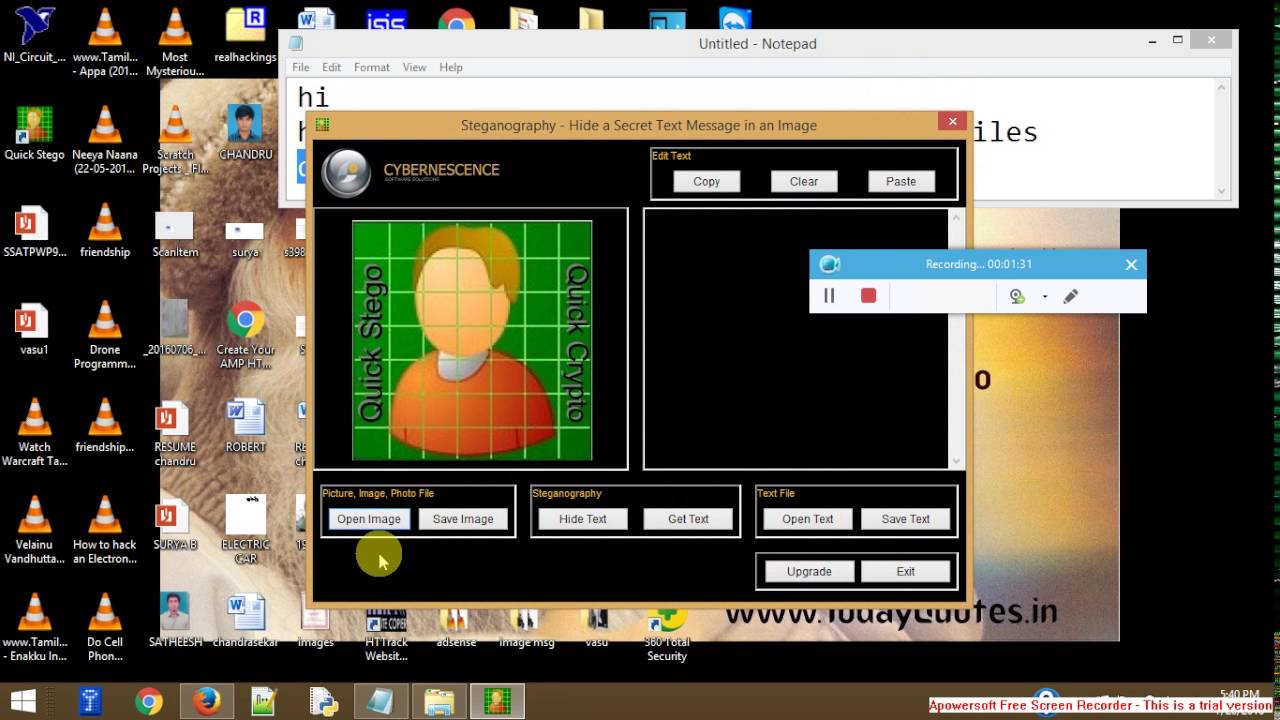Select the 'How to hack an Electron' desktop file
Viewport: 1280px width, 720px height.
105,530
